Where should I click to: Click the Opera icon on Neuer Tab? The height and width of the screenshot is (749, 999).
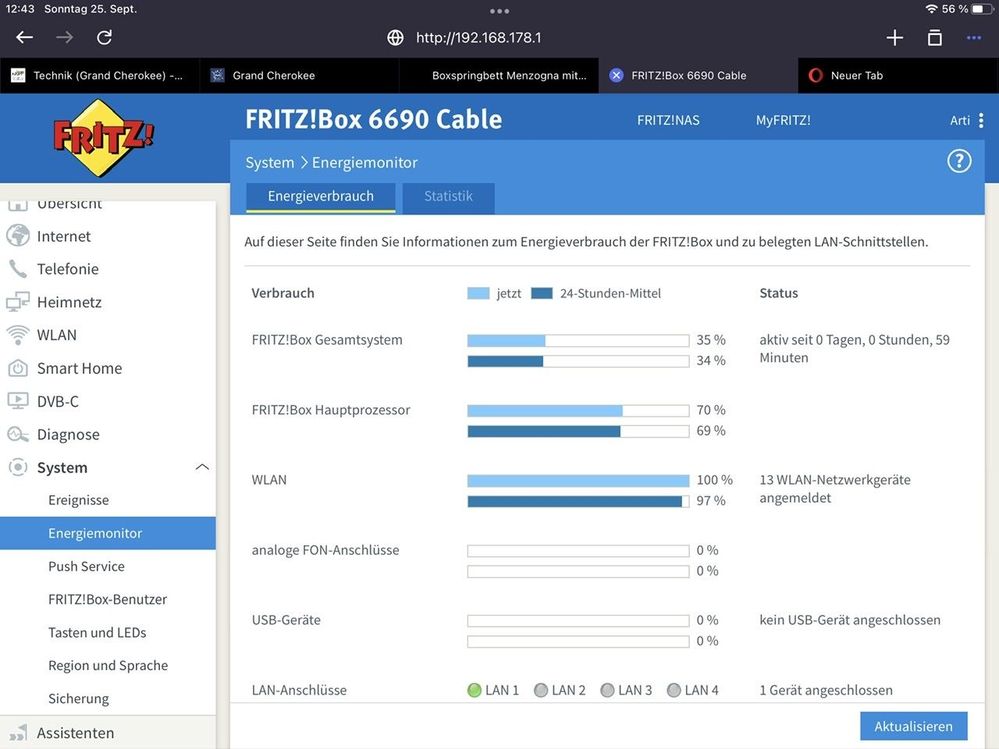click(815, 75)
